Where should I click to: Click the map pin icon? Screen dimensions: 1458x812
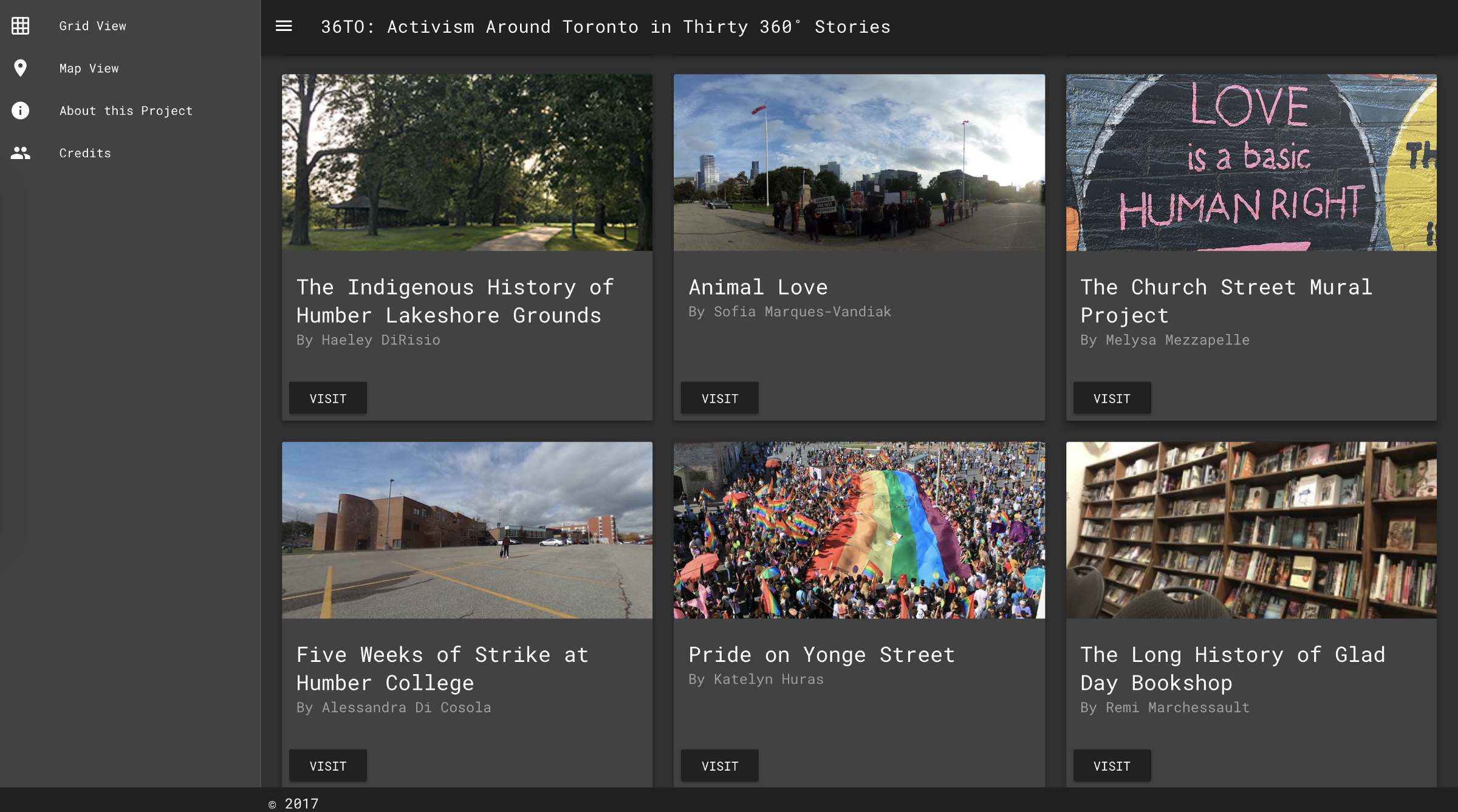(20, 68)
